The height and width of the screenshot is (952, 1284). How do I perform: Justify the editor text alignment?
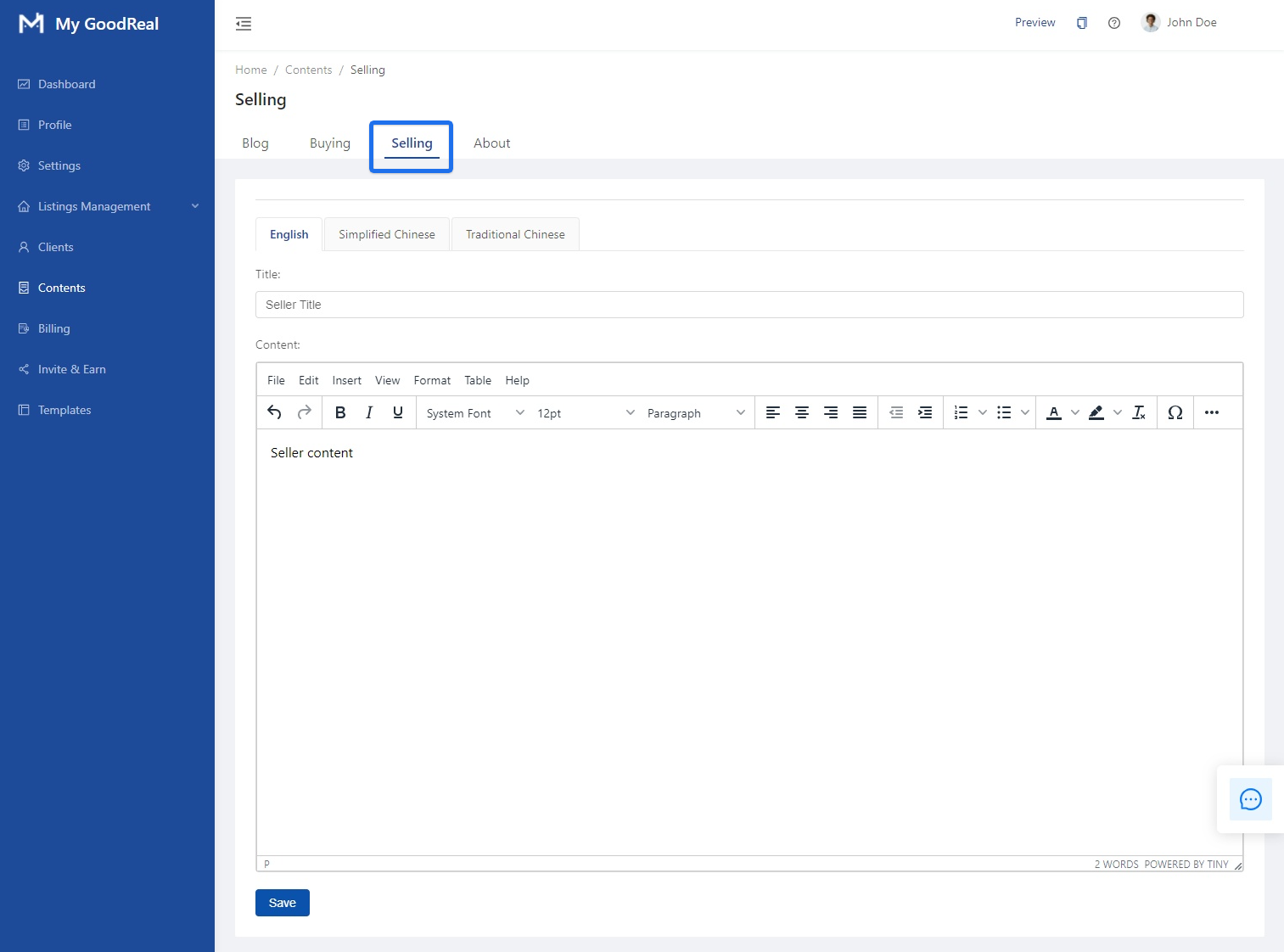[860, 412]
